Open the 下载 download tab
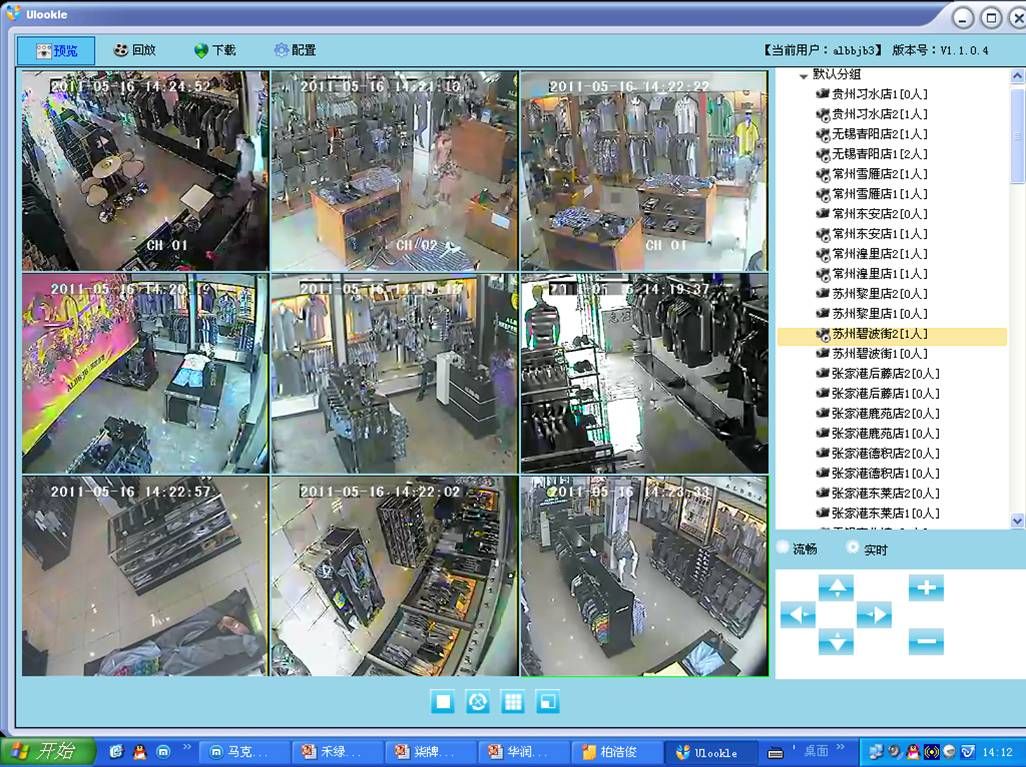The height and width of the screenshot is (767, 1026). (214, 50)
